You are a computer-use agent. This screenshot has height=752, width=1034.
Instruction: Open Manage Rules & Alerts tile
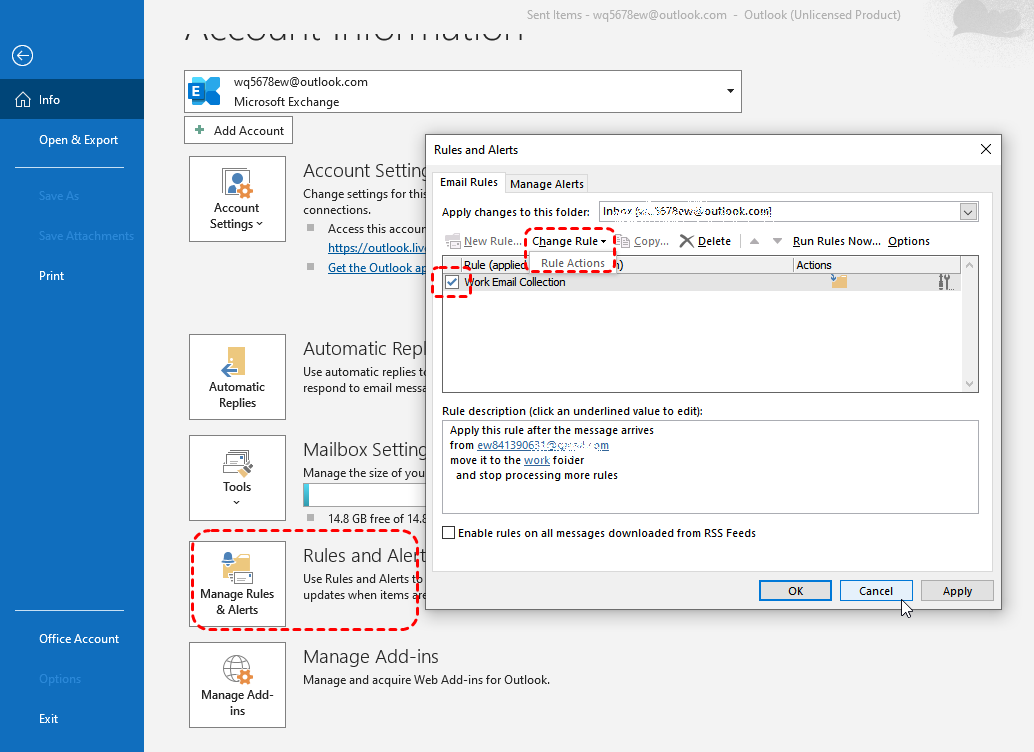click(x=237, y=584)
